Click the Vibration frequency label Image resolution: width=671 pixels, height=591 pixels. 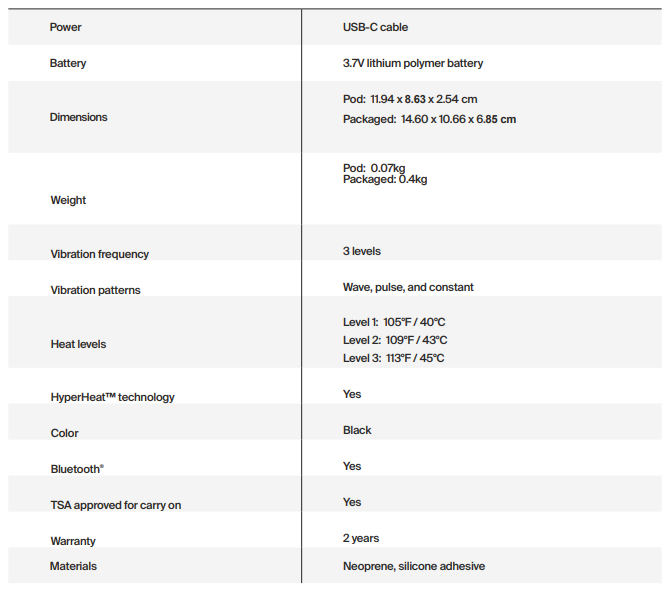[x=99, y=254]
